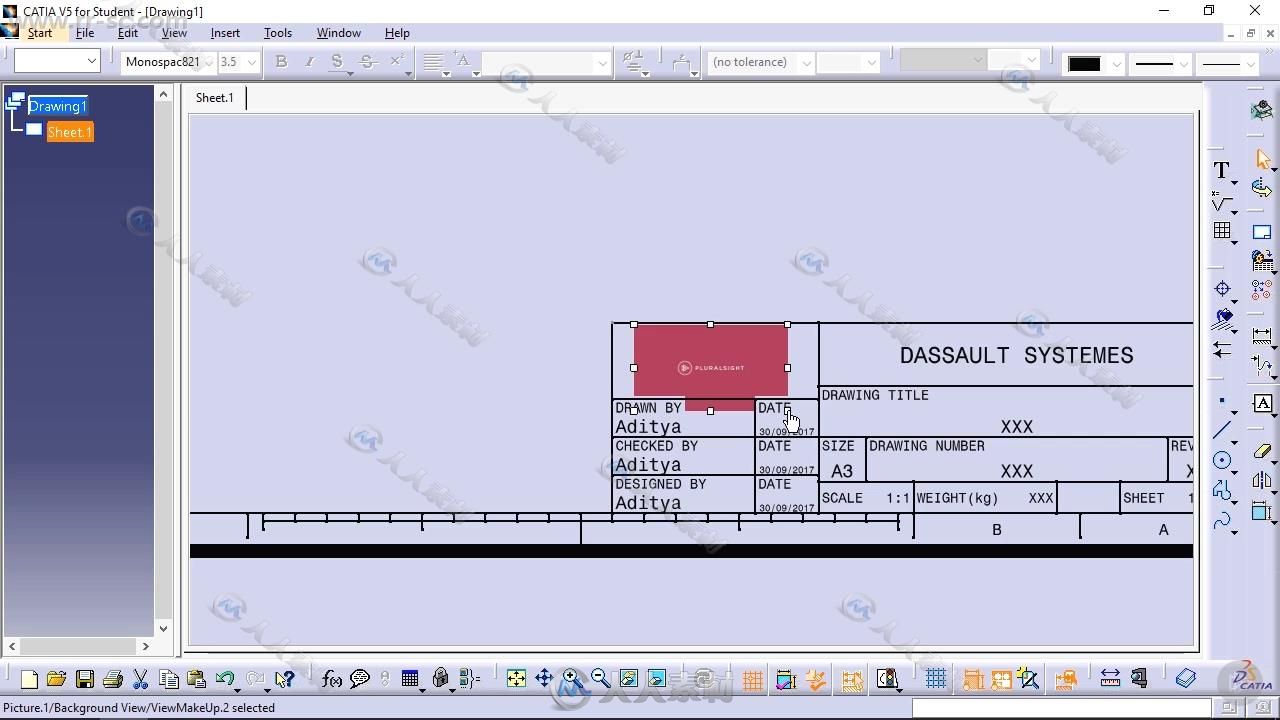Toggle Strikethrough text formatting
Image resolution: width=1280 pixels, height=720 pixels.
367,62
